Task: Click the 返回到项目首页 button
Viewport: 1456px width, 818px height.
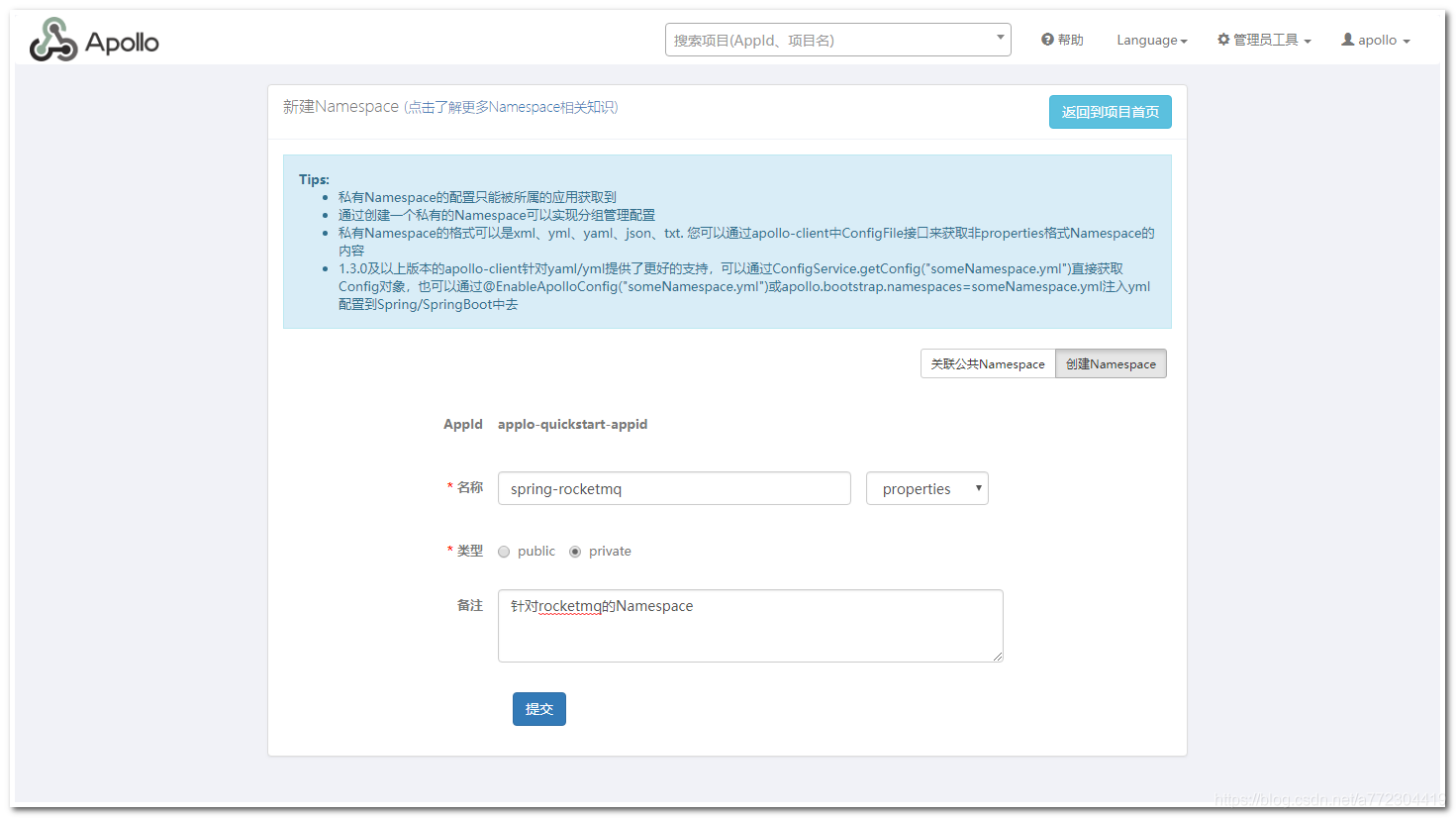Action: 1110,112
